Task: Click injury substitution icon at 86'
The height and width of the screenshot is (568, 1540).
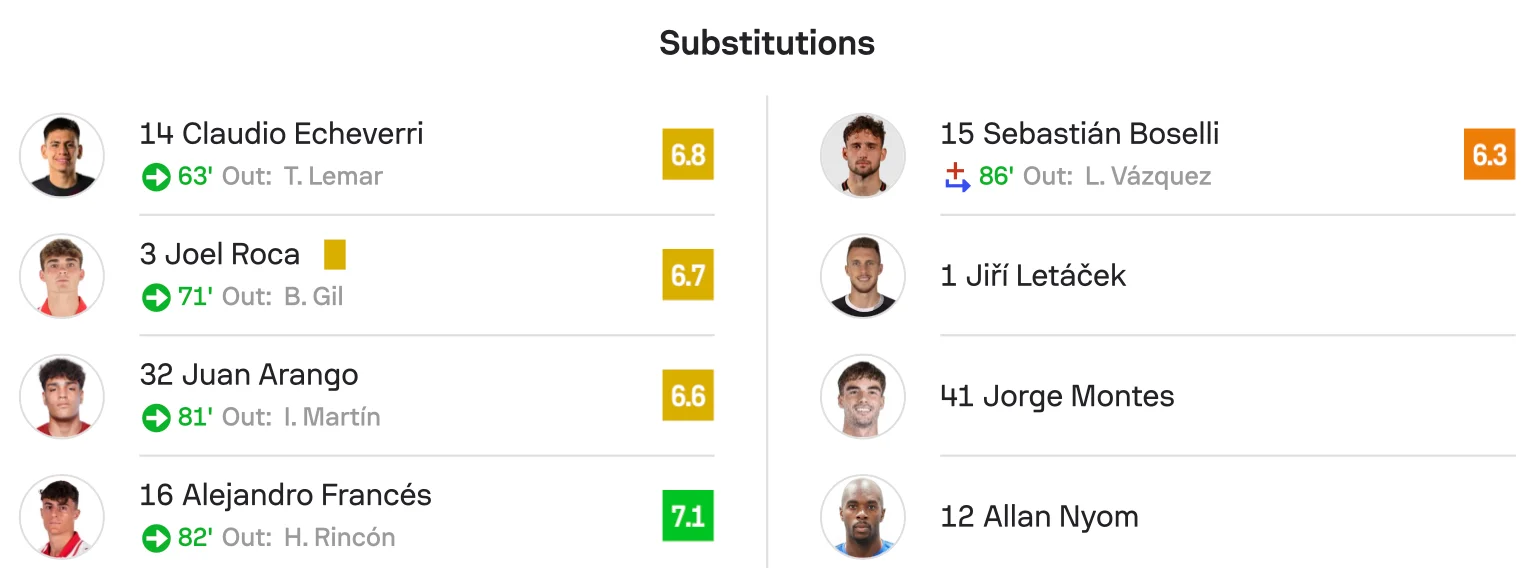Action: coord(957,178)
